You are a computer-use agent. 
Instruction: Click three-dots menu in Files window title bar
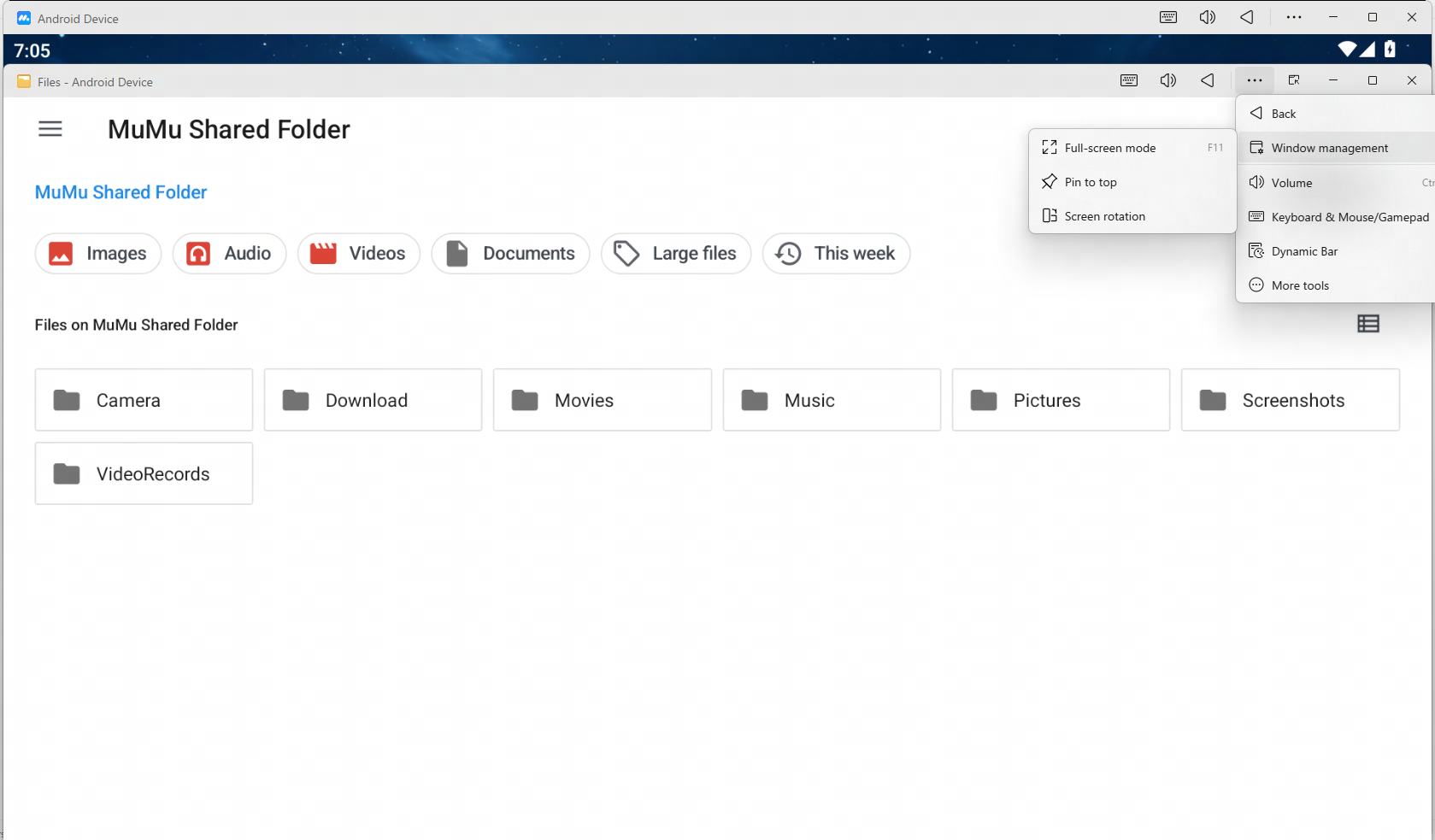[1255, 80]
